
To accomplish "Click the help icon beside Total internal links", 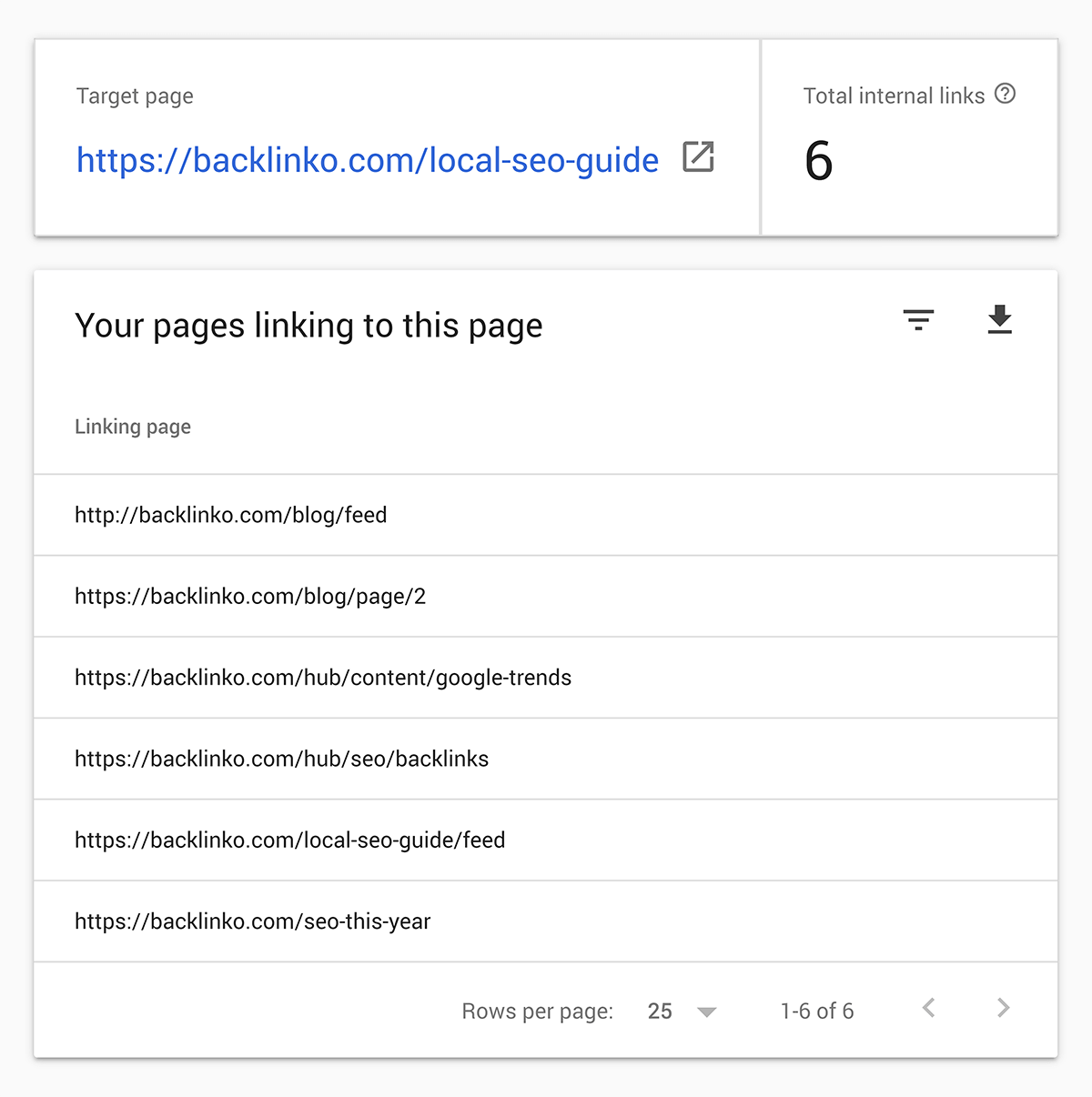I will (x=1005, y=94).
